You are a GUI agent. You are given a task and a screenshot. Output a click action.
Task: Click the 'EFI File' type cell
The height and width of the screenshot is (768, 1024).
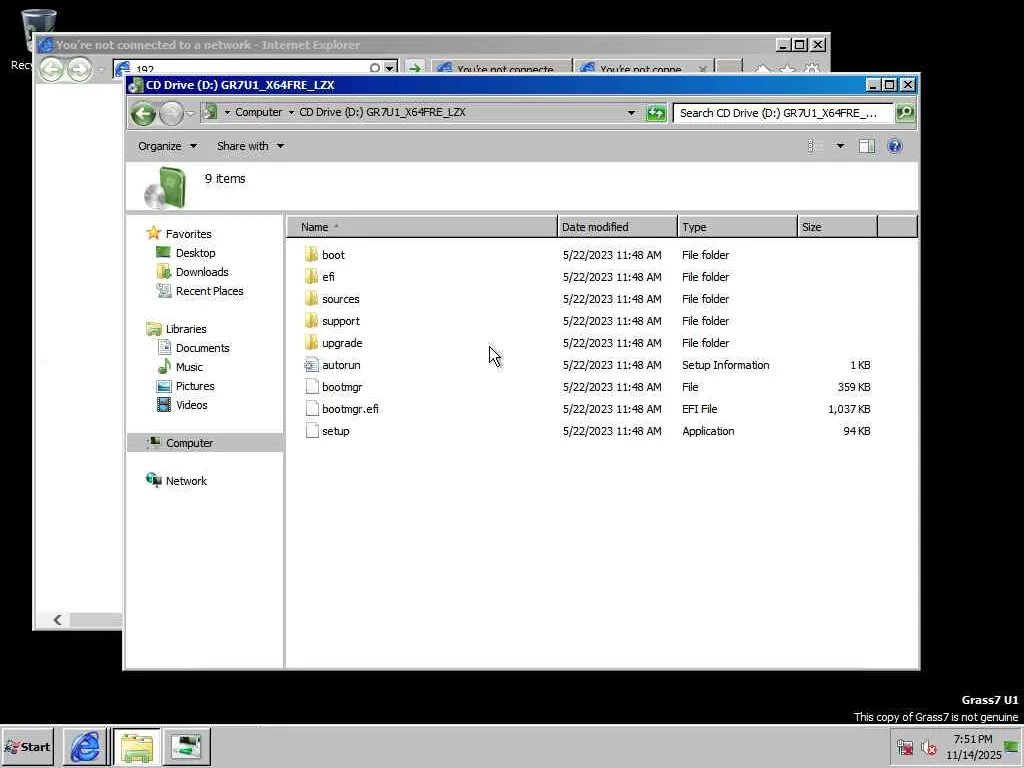699,409
